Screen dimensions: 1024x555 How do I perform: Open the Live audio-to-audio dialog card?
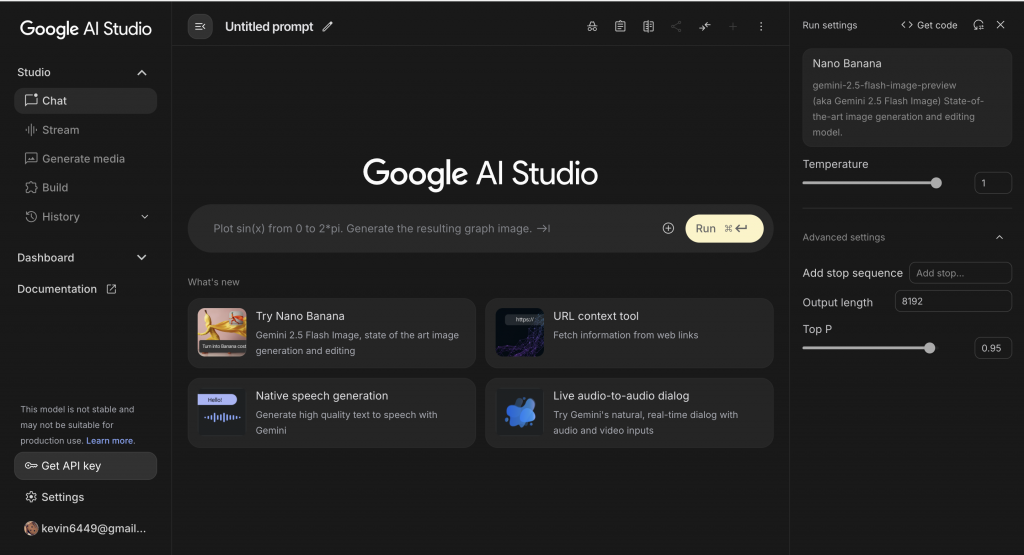point(629,413)
